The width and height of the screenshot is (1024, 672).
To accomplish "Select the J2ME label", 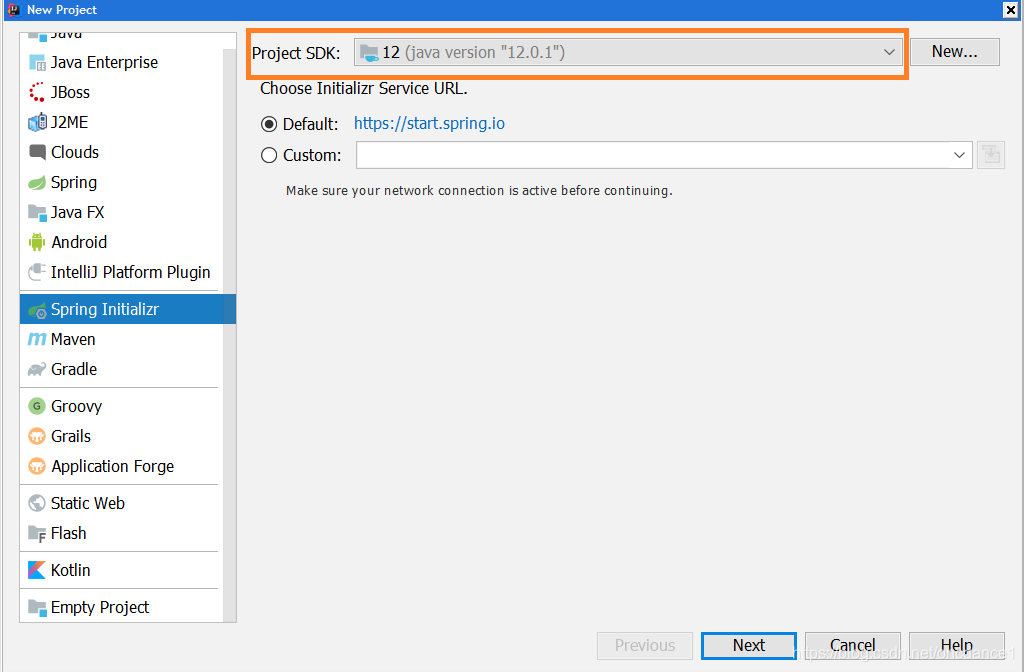I will 69,122.
